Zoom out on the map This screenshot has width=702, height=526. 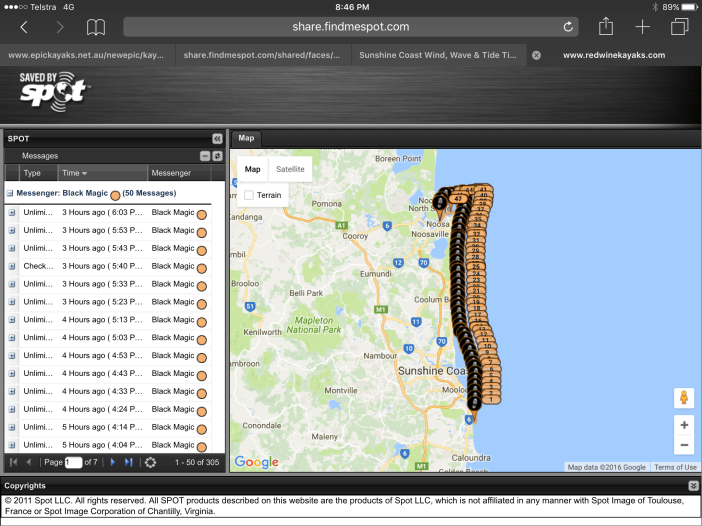684,446
